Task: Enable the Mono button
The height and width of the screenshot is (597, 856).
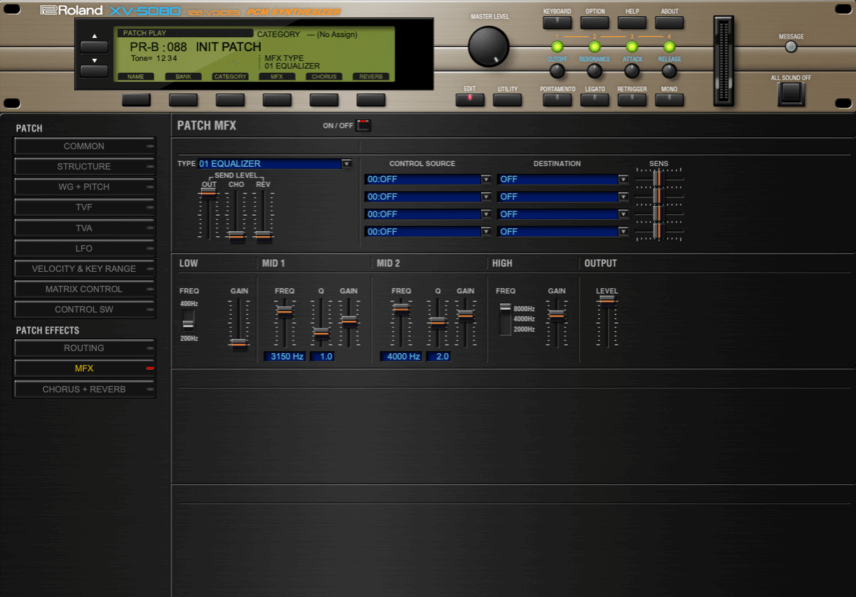Action: [669, 100]
